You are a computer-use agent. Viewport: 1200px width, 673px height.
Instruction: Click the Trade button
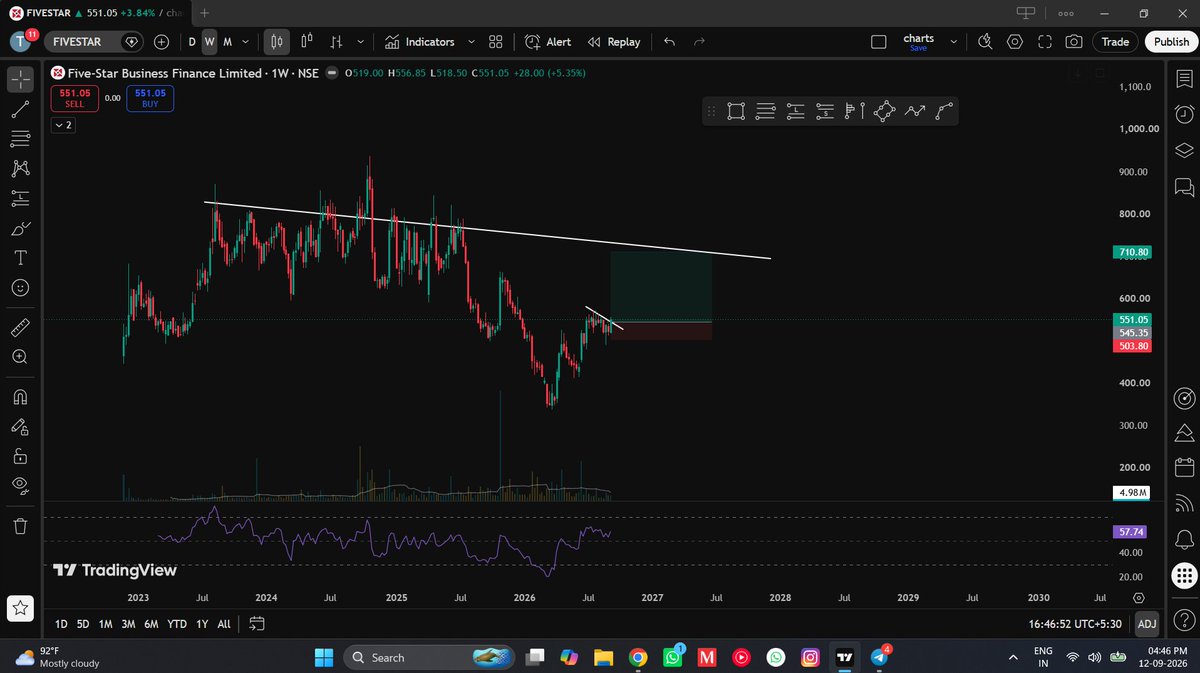1115,42
